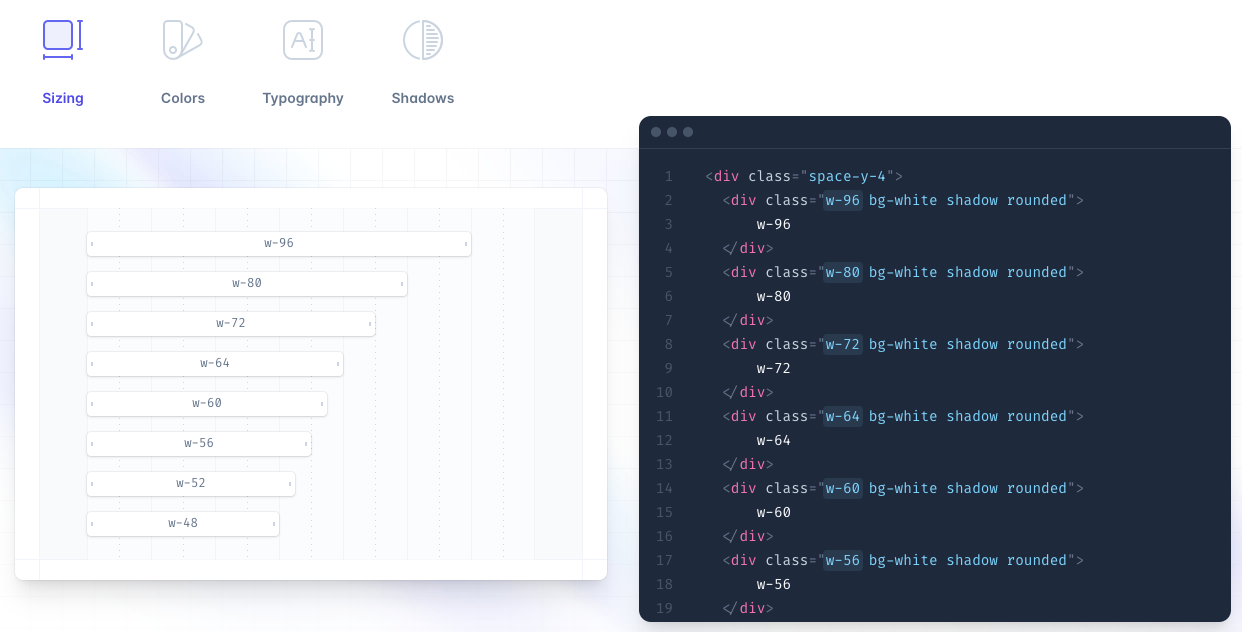Click the w-96 box in the preview
This screenshot has height=632, width=1242.
pyautogui.click(x=279, y=243)
